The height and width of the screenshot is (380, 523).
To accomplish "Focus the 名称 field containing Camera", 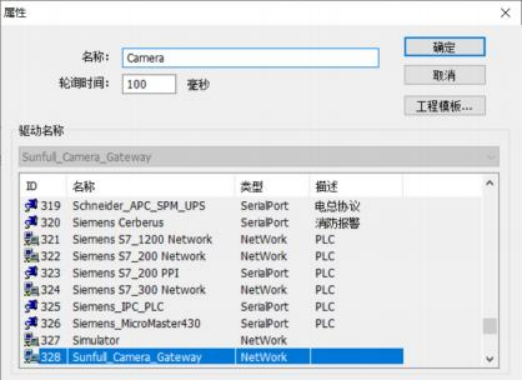I will (250, 58).
